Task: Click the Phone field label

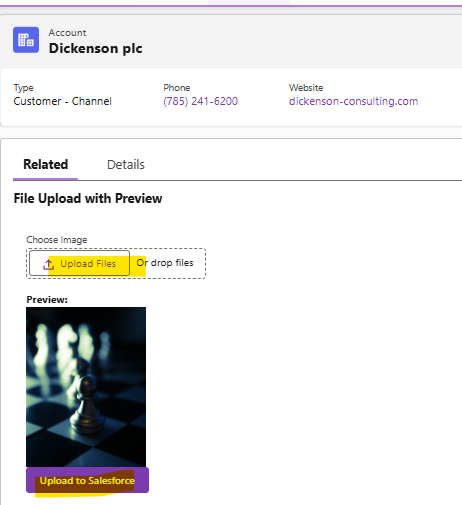Action: tap(177, 88)
